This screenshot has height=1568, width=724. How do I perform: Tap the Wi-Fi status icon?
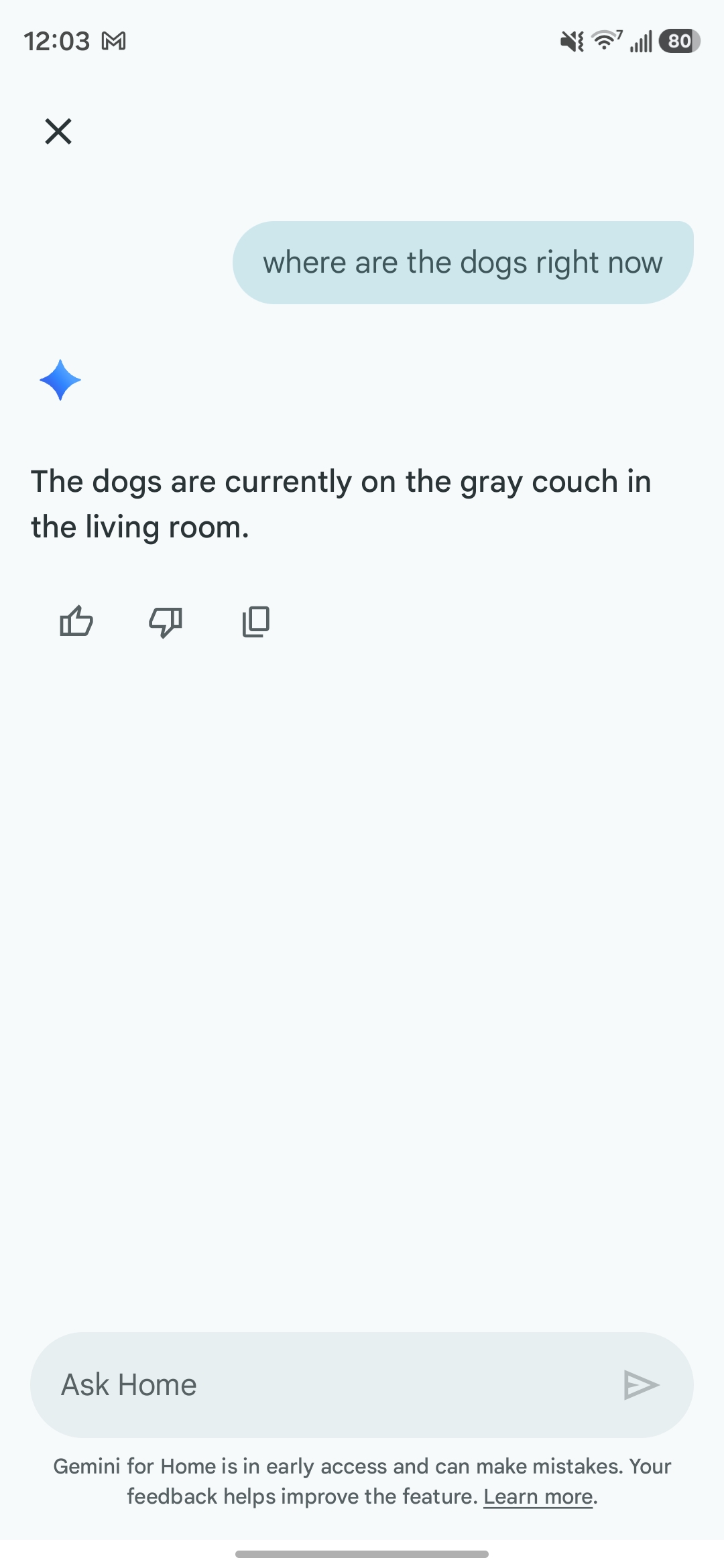(607, 41)
